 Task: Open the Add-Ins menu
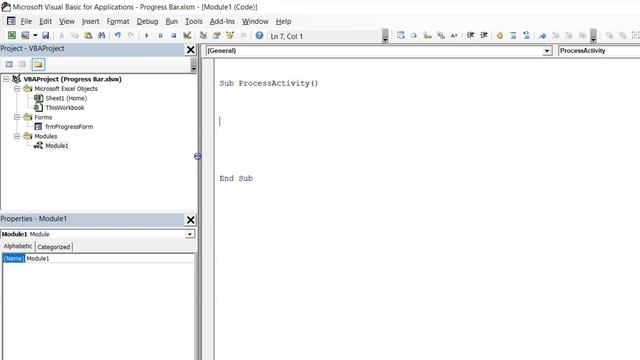click(222, 21)
